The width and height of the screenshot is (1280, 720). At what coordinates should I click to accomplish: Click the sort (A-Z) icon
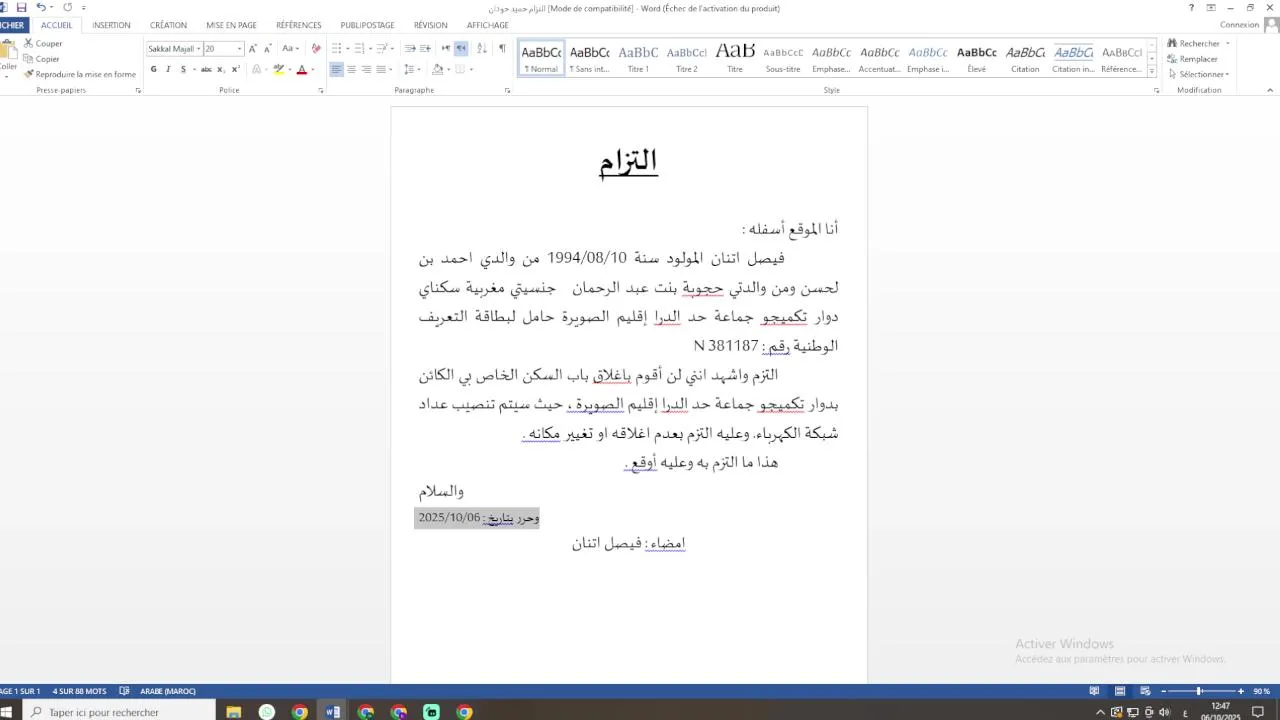click(482, 48)
